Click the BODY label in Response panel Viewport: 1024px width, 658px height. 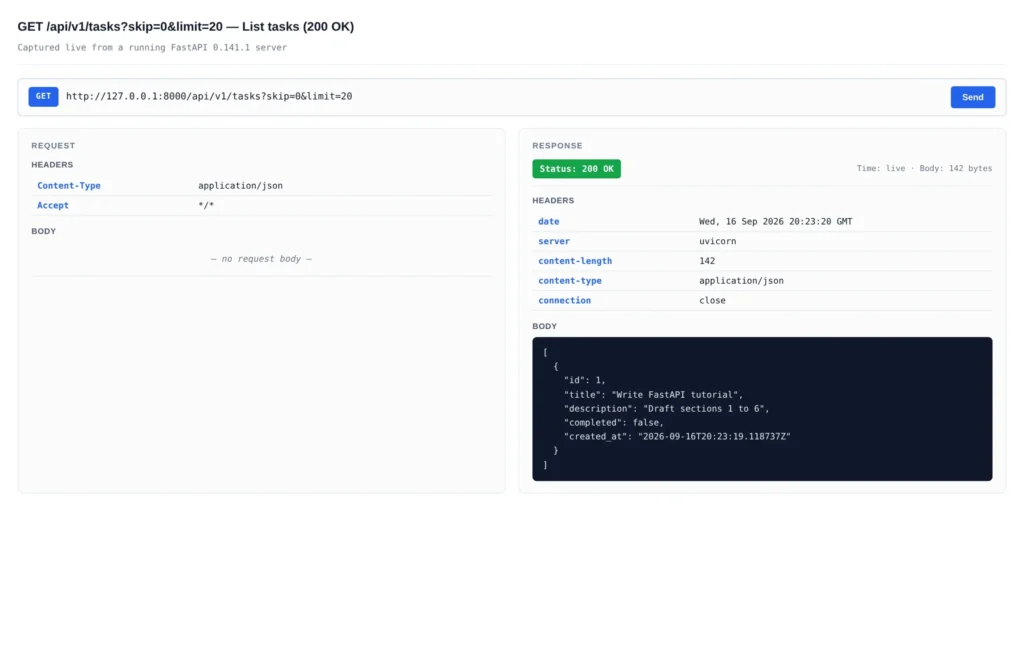coord(545,326)
